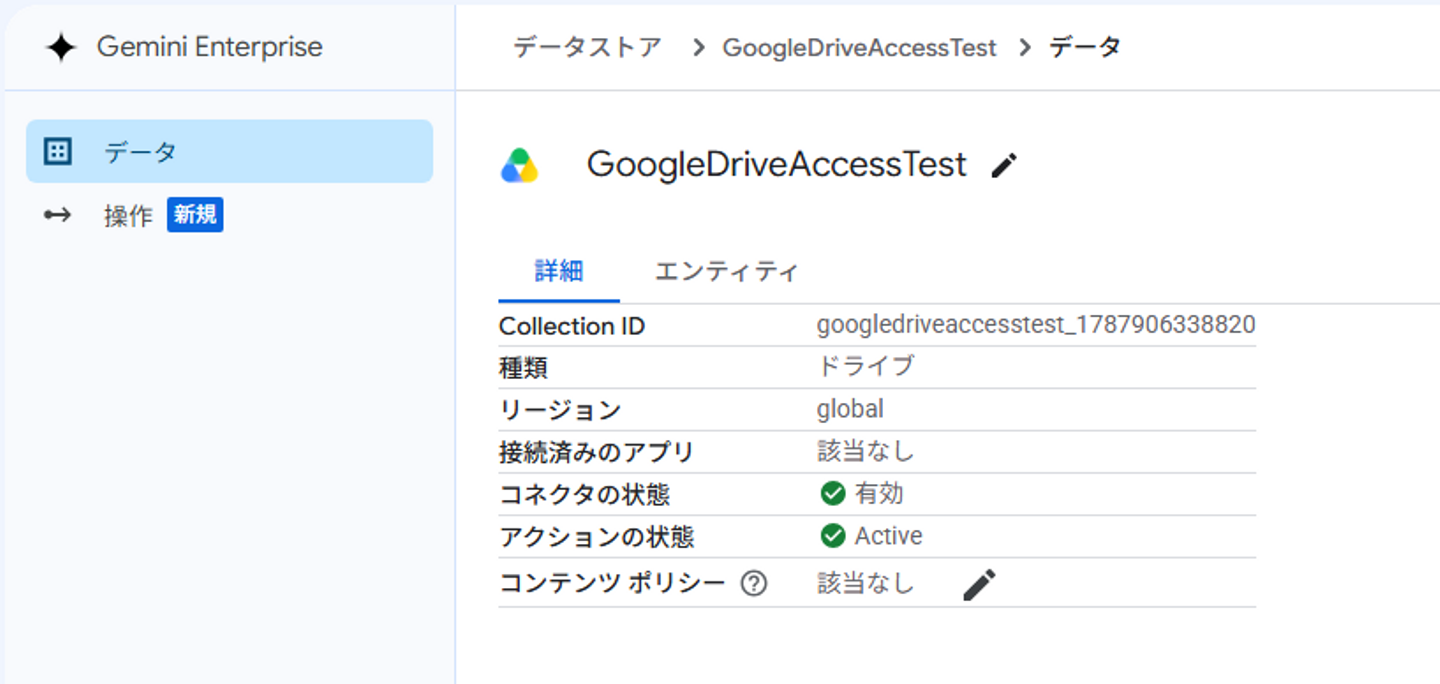Click the 操作 arrow icon in sidebar
This screenshot has width=1440, height=684.
pyautogui.click(x=58, y=215)
